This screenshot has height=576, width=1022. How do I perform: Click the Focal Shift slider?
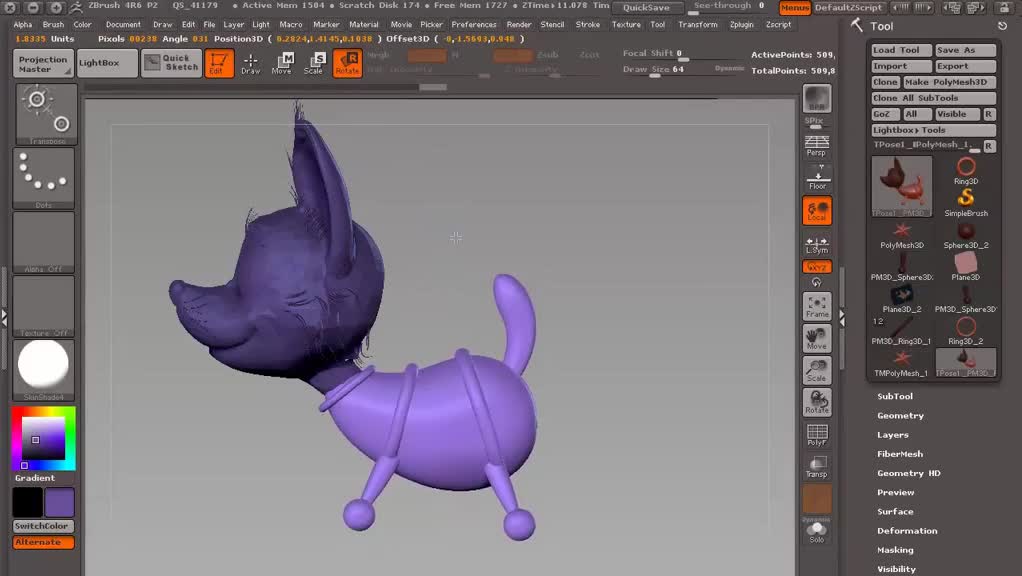[x=683, y=55]
